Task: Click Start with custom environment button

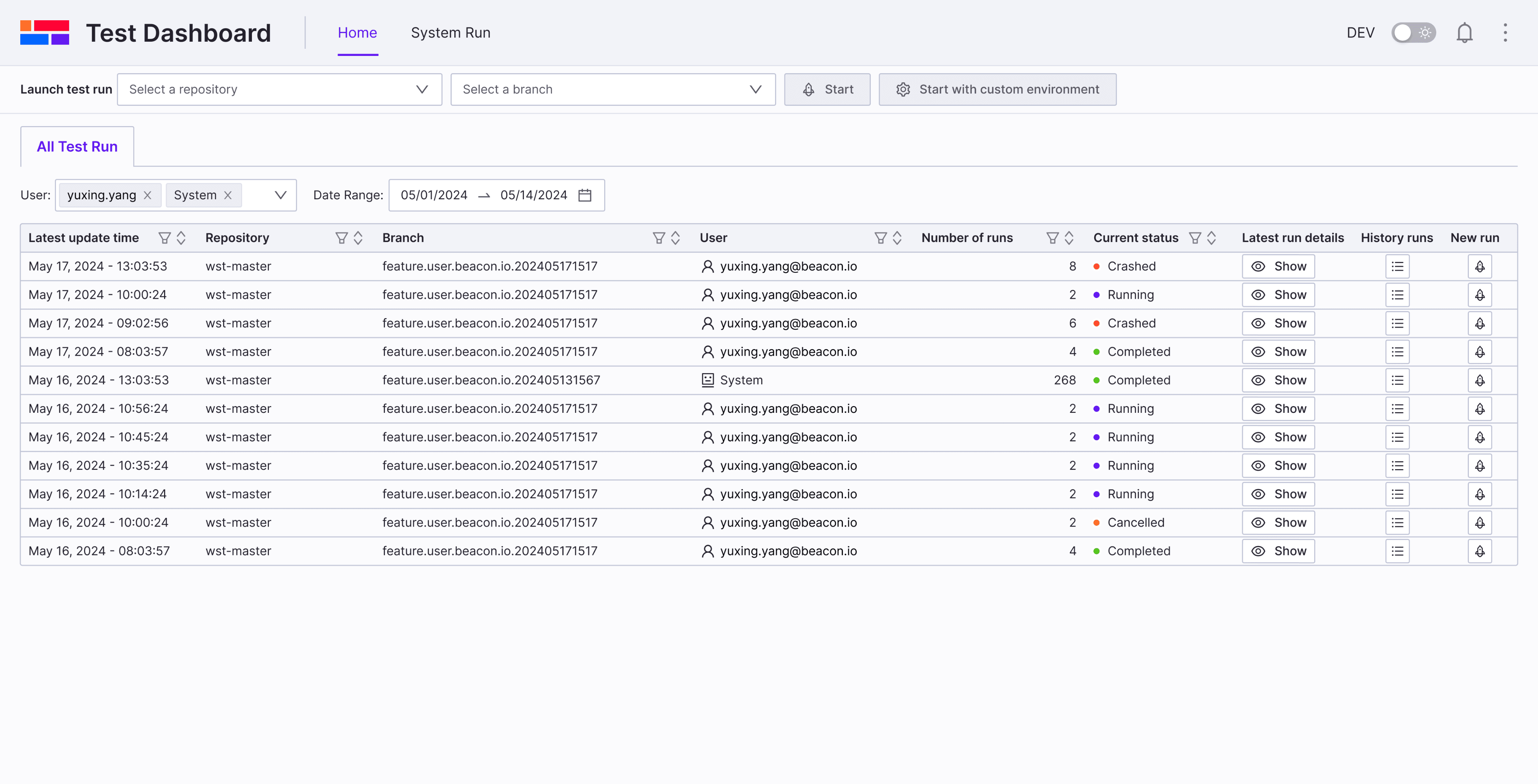Action: (x=997, y=89)
